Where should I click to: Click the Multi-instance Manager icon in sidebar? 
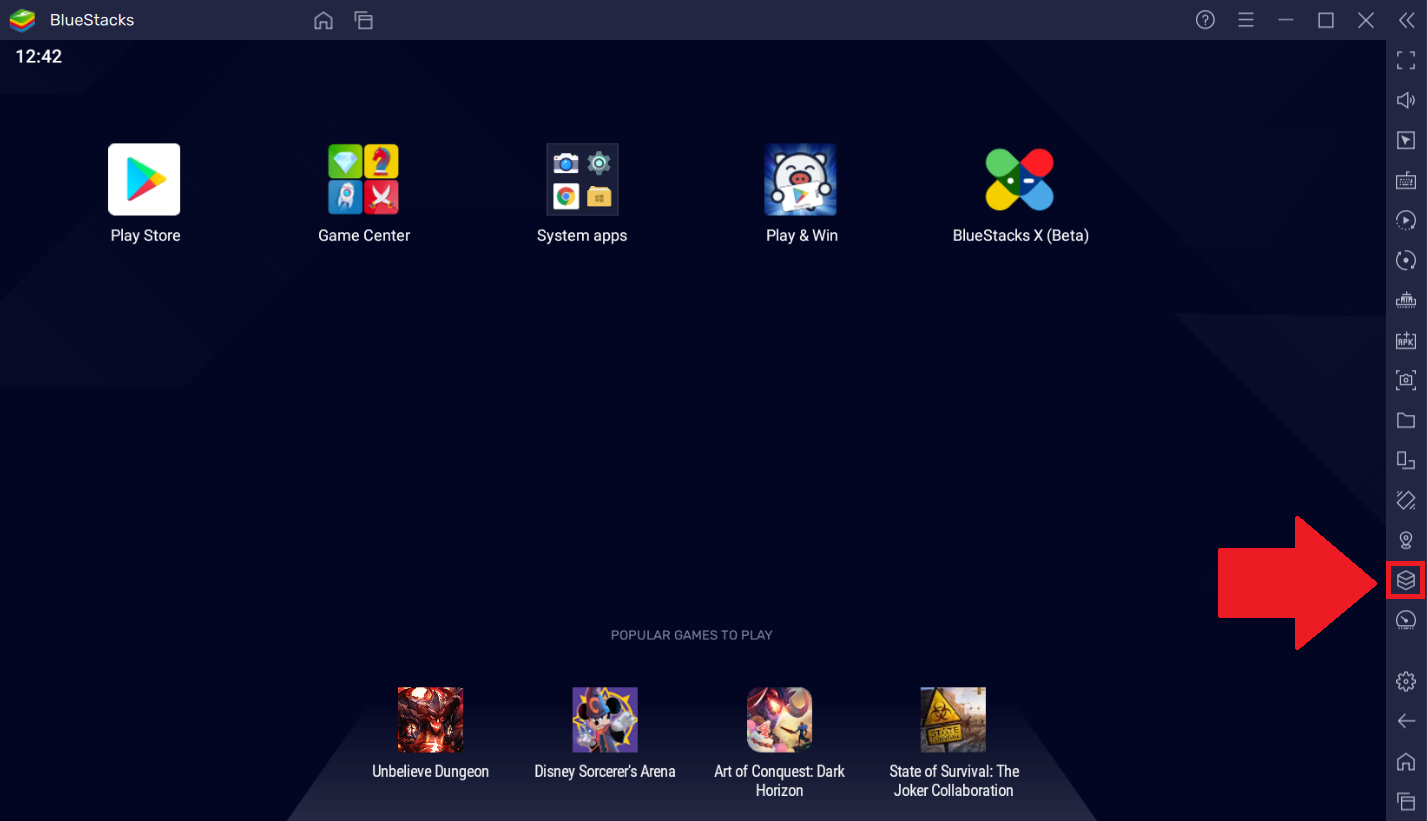[1405, 580]
